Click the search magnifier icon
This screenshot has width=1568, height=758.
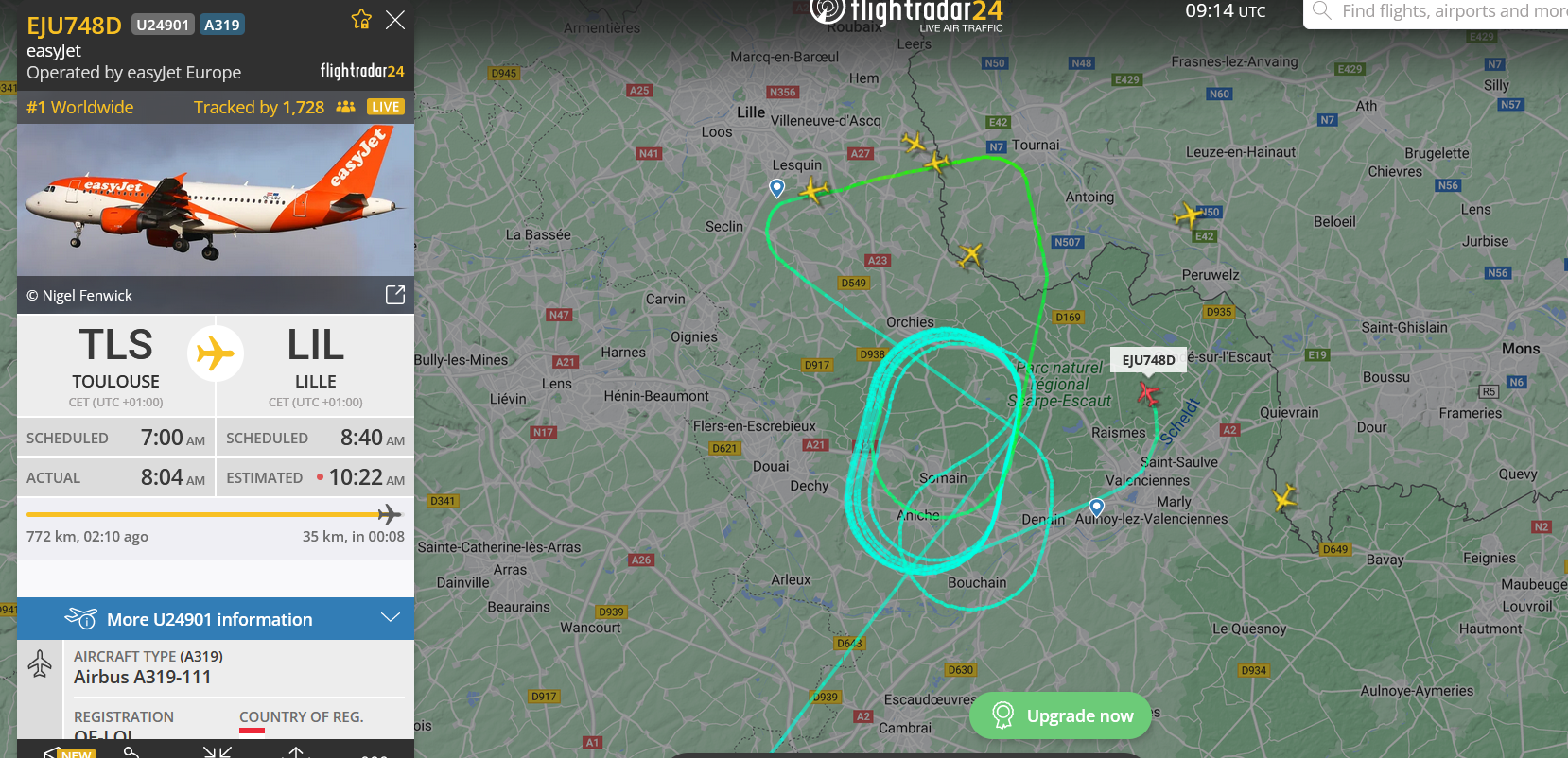tap(1322, 11)
